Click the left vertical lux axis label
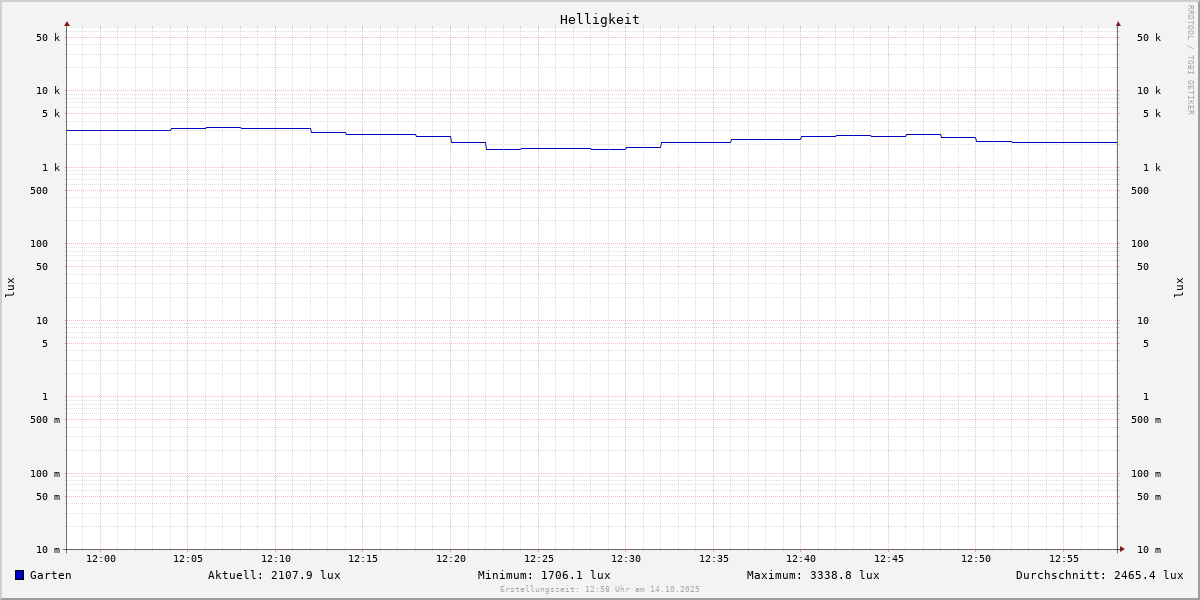Screen dimensions: 1200x600 [10, 287]
